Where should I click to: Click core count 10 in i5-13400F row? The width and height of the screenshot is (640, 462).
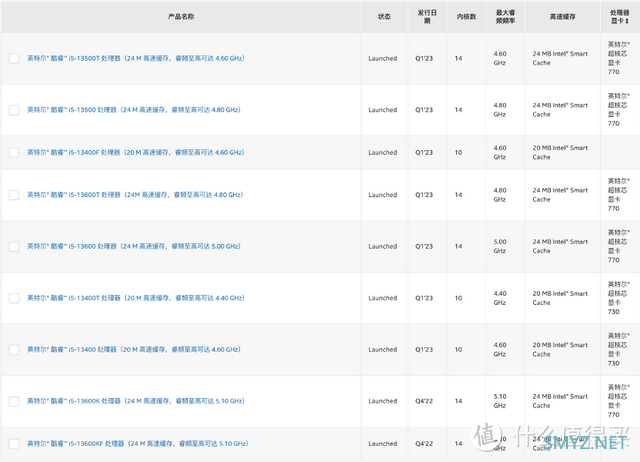(x=458, y=152)
